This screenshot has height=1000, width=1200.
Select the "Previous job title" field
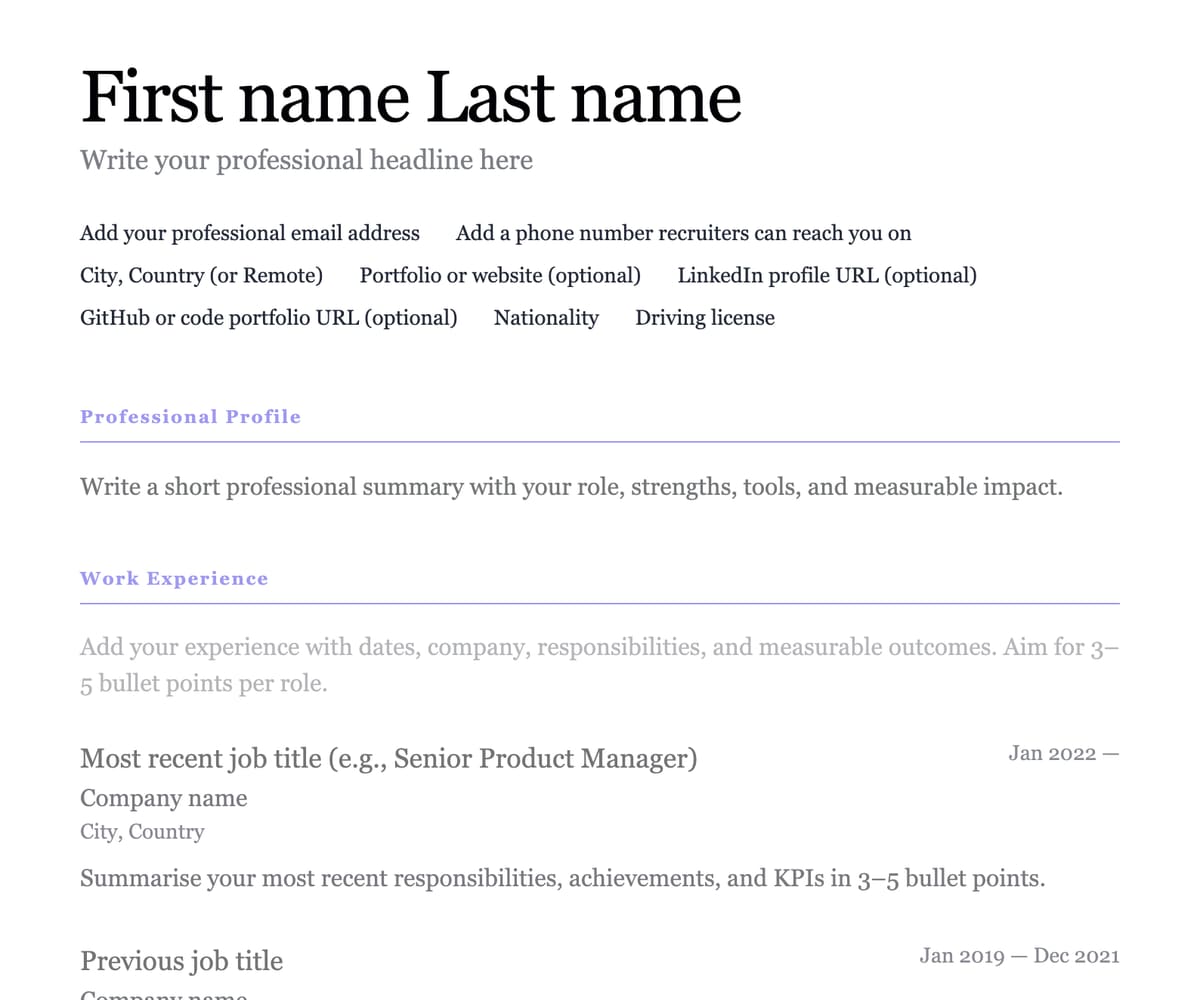click(181, 961)
